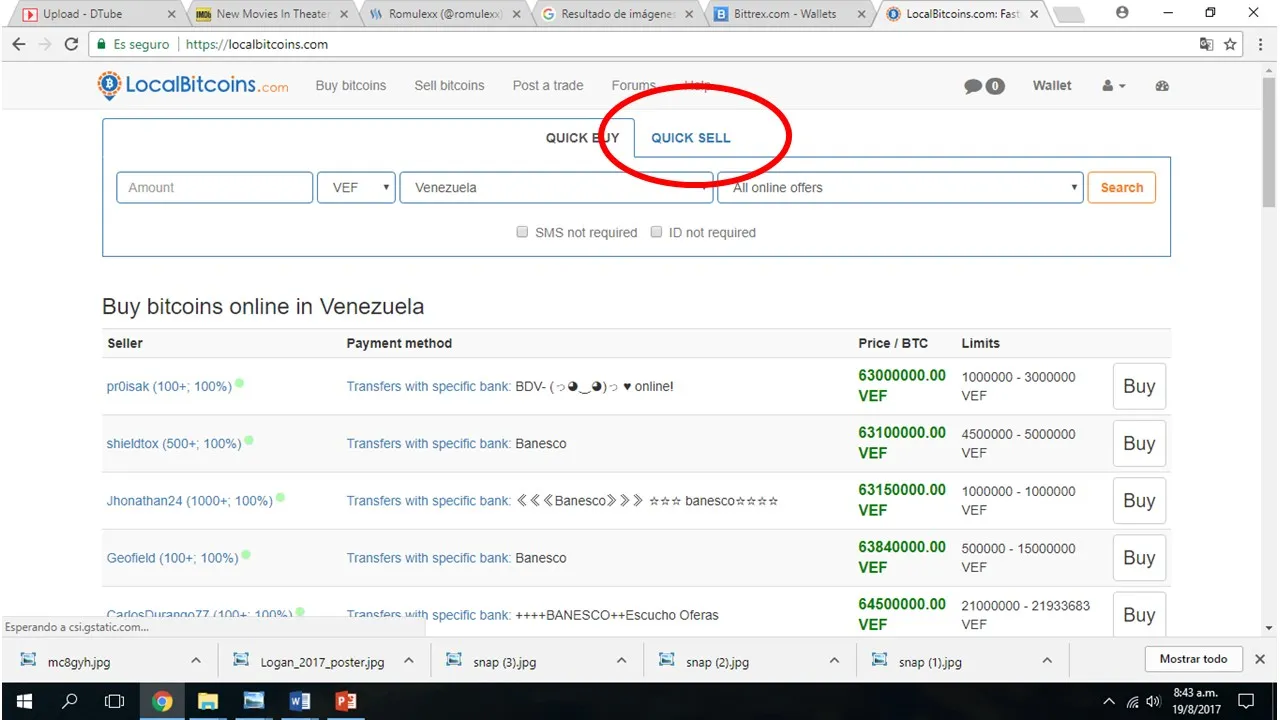Click the Amount input field
This screenshot has width=1280, height=720.
(x=215, y=187)
